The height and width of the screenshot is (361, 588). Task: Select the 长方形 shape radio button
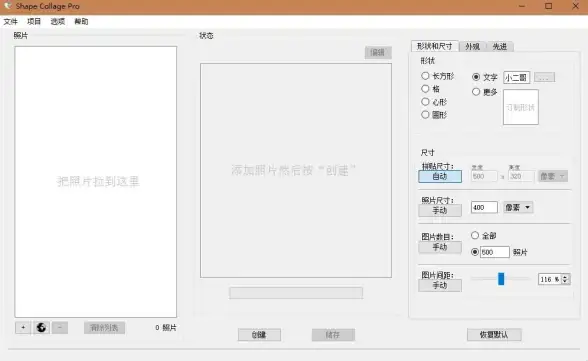pyautogui.click(x=425, y=76)
